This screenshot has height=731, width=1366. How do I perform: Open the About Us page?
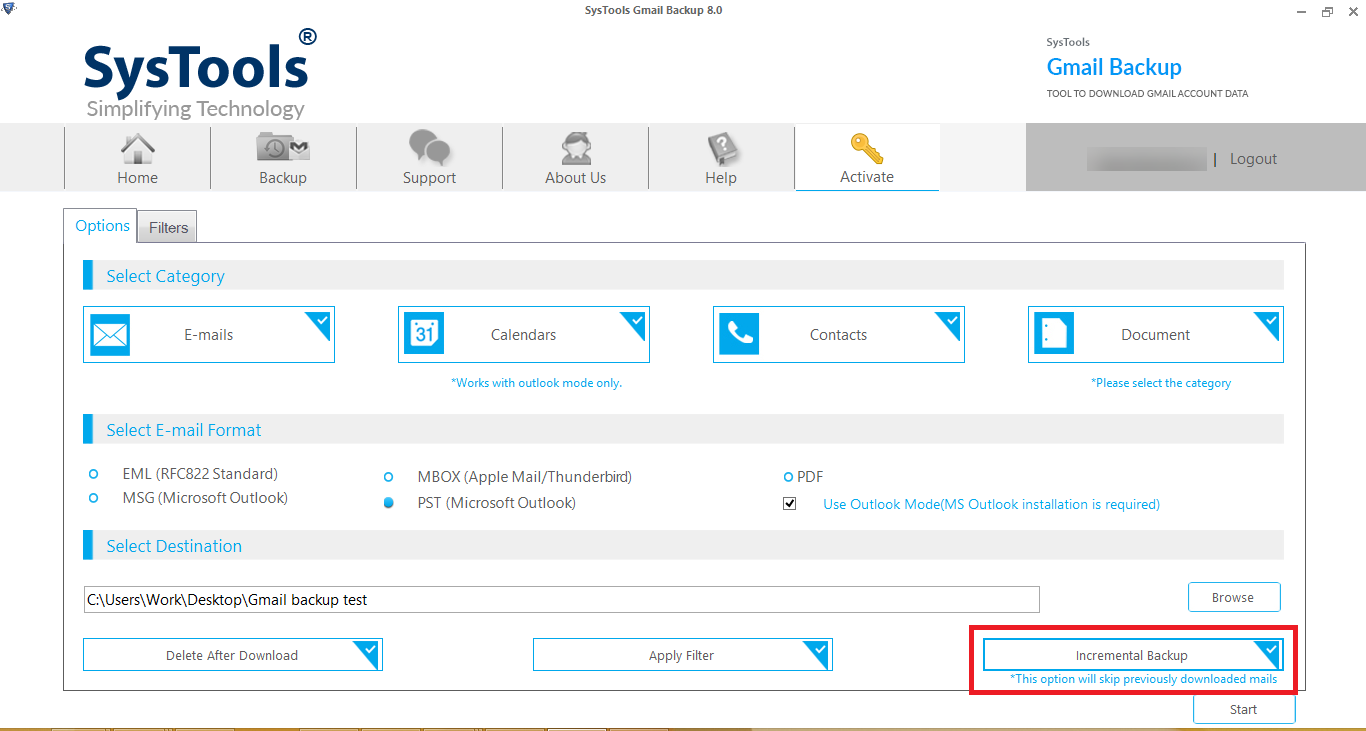[575, 158]
